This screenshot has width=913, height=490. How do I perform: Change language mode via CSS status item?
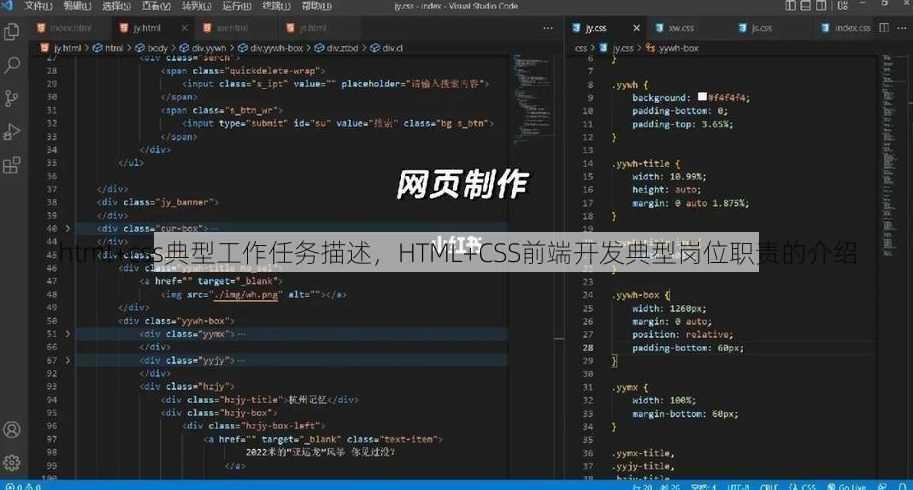tap(803, 486)
